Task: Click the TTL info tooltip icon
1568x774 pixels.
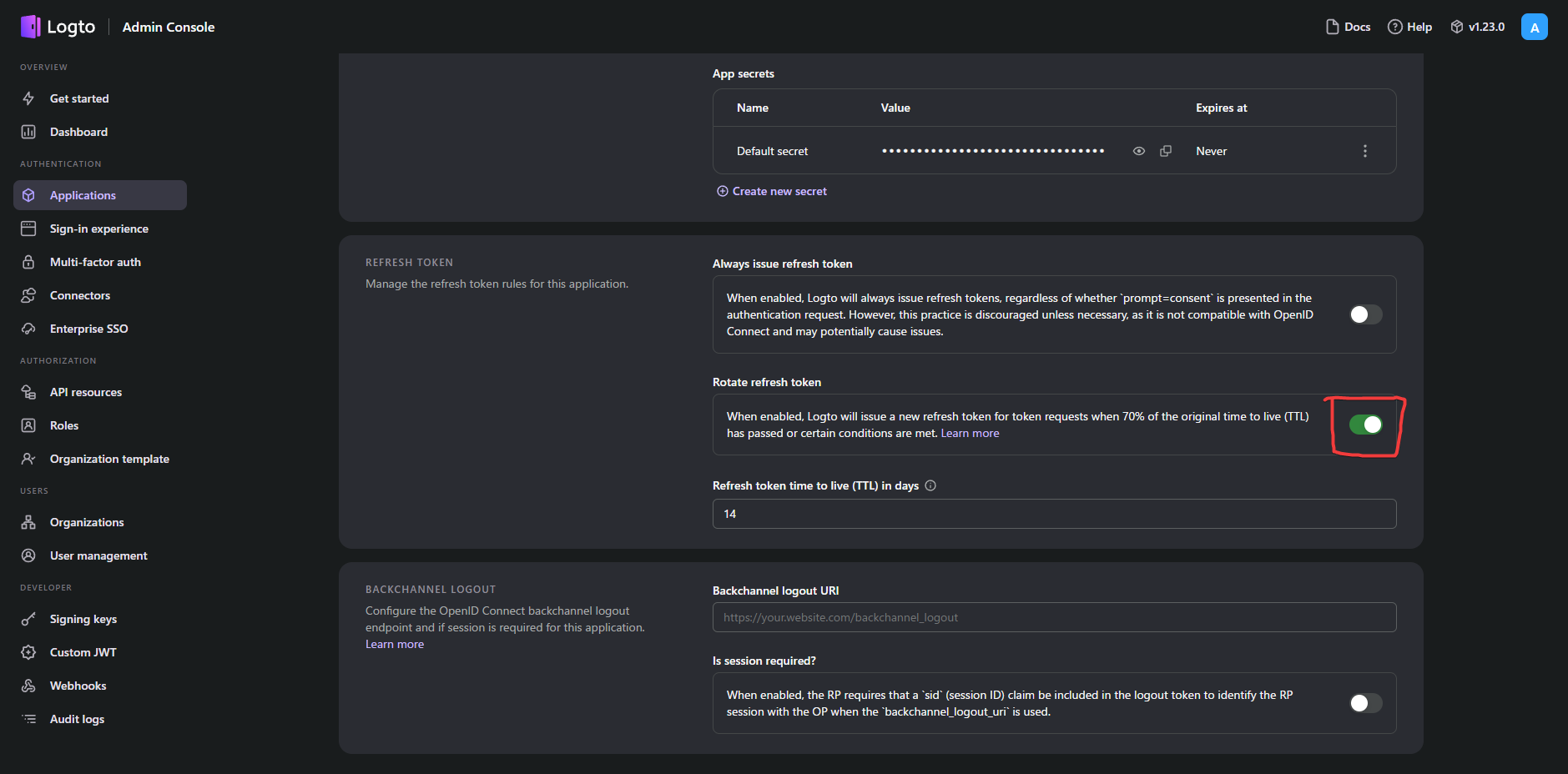Action: click(930, 485)
